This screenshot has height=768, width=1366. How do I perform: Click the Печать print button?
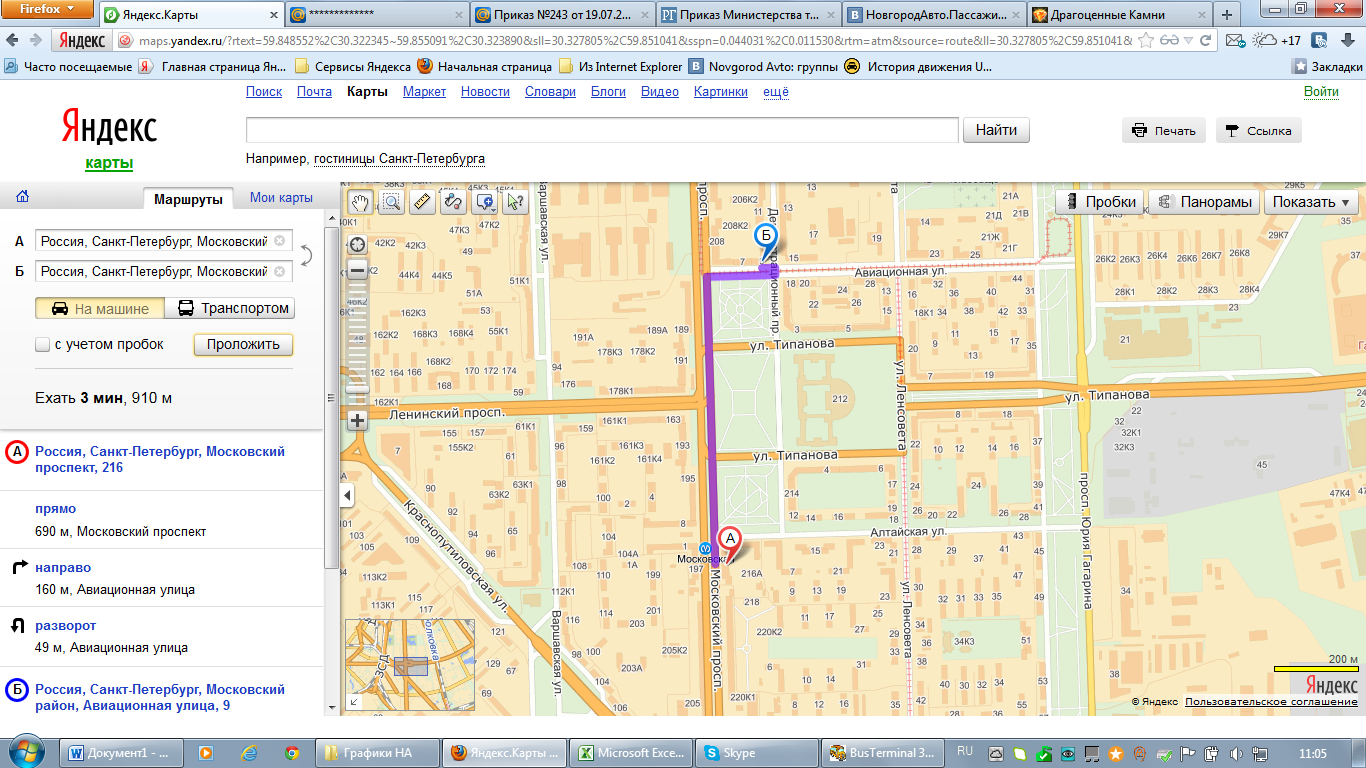[x=1163, y=130]
